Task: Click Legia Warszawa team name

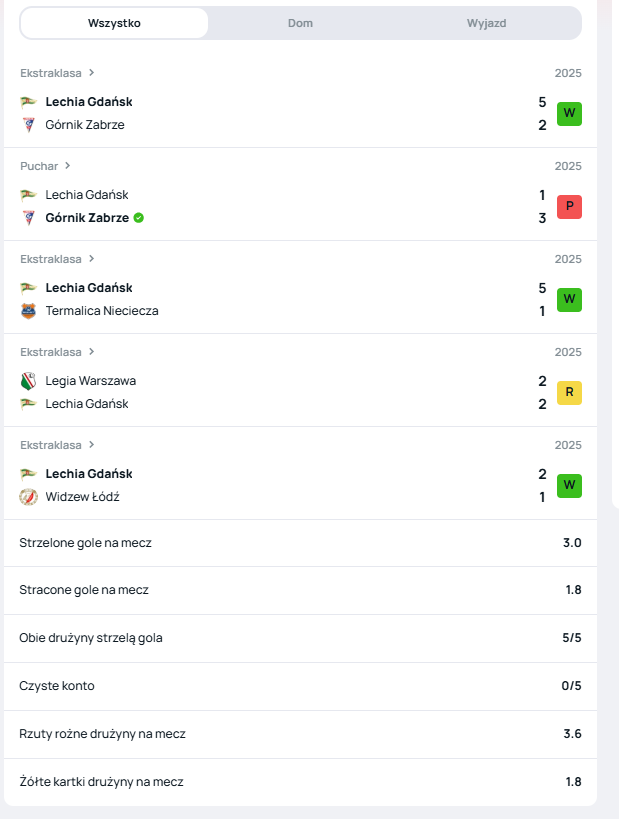Action: point(91,381)
